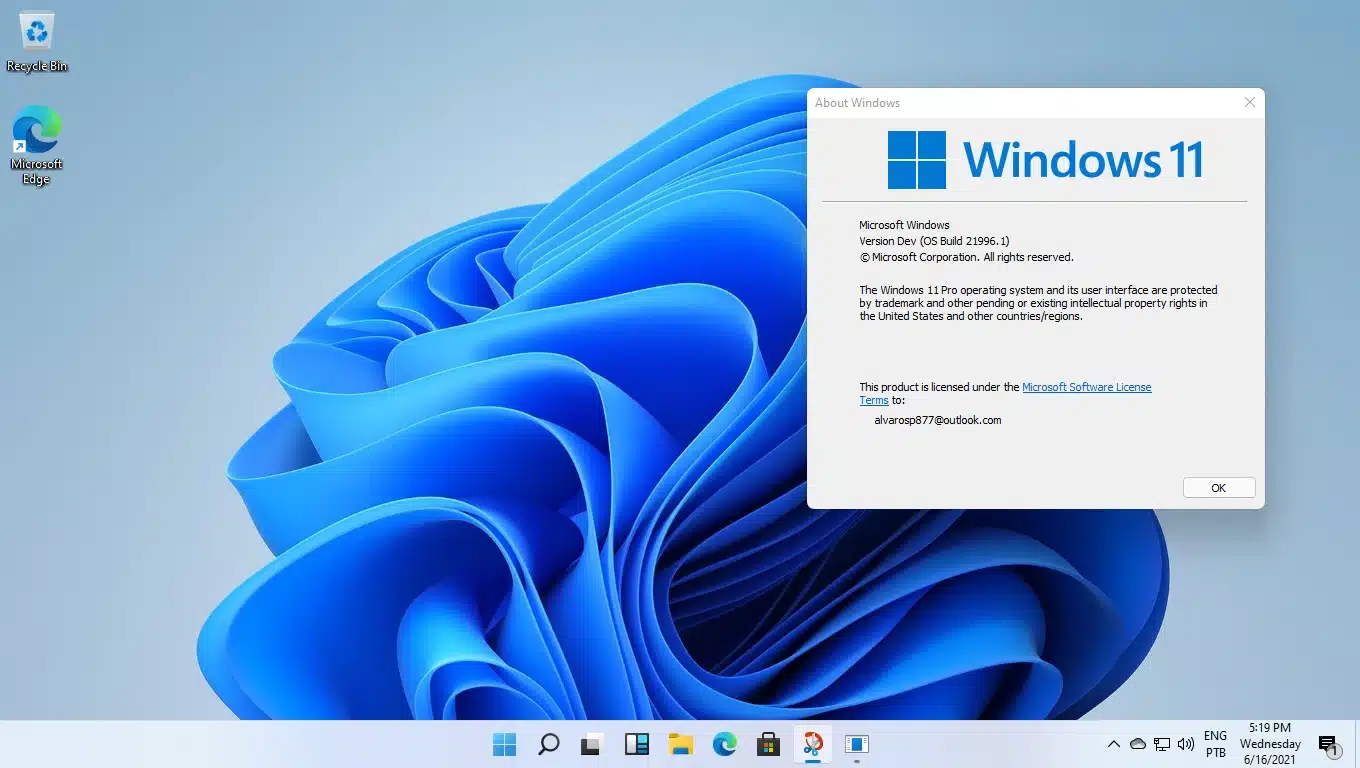Open Microsoft Store from the taskbar
This screenshot has height=768, width=1360.
click(x=768, y=744)
